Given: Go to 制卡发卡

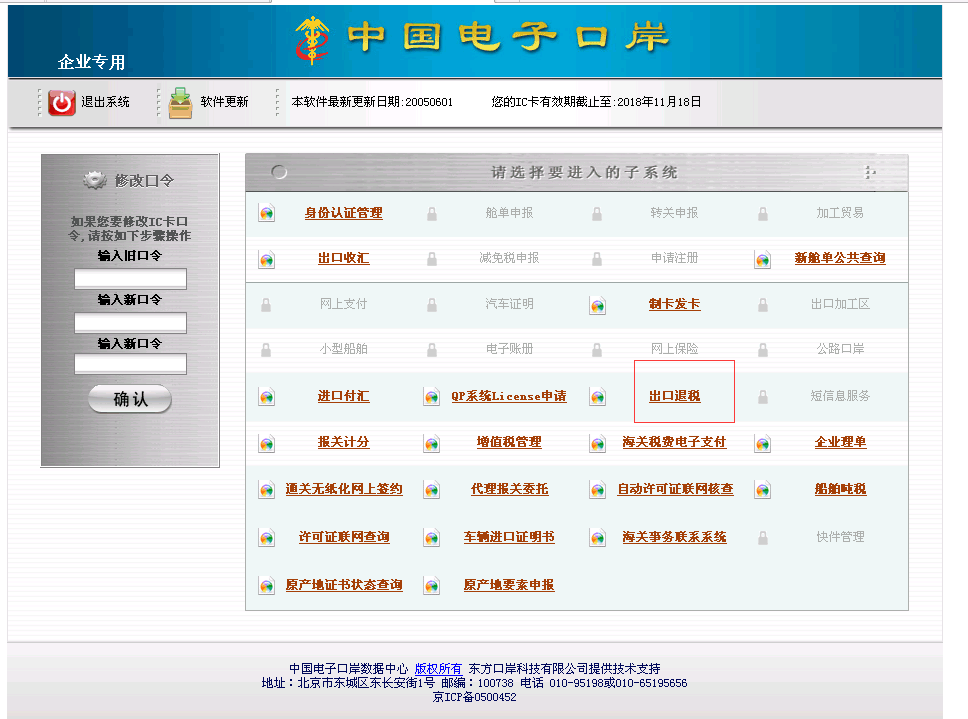Looking at the screenshot, I should pyautogui.click(x=675, y=304).
